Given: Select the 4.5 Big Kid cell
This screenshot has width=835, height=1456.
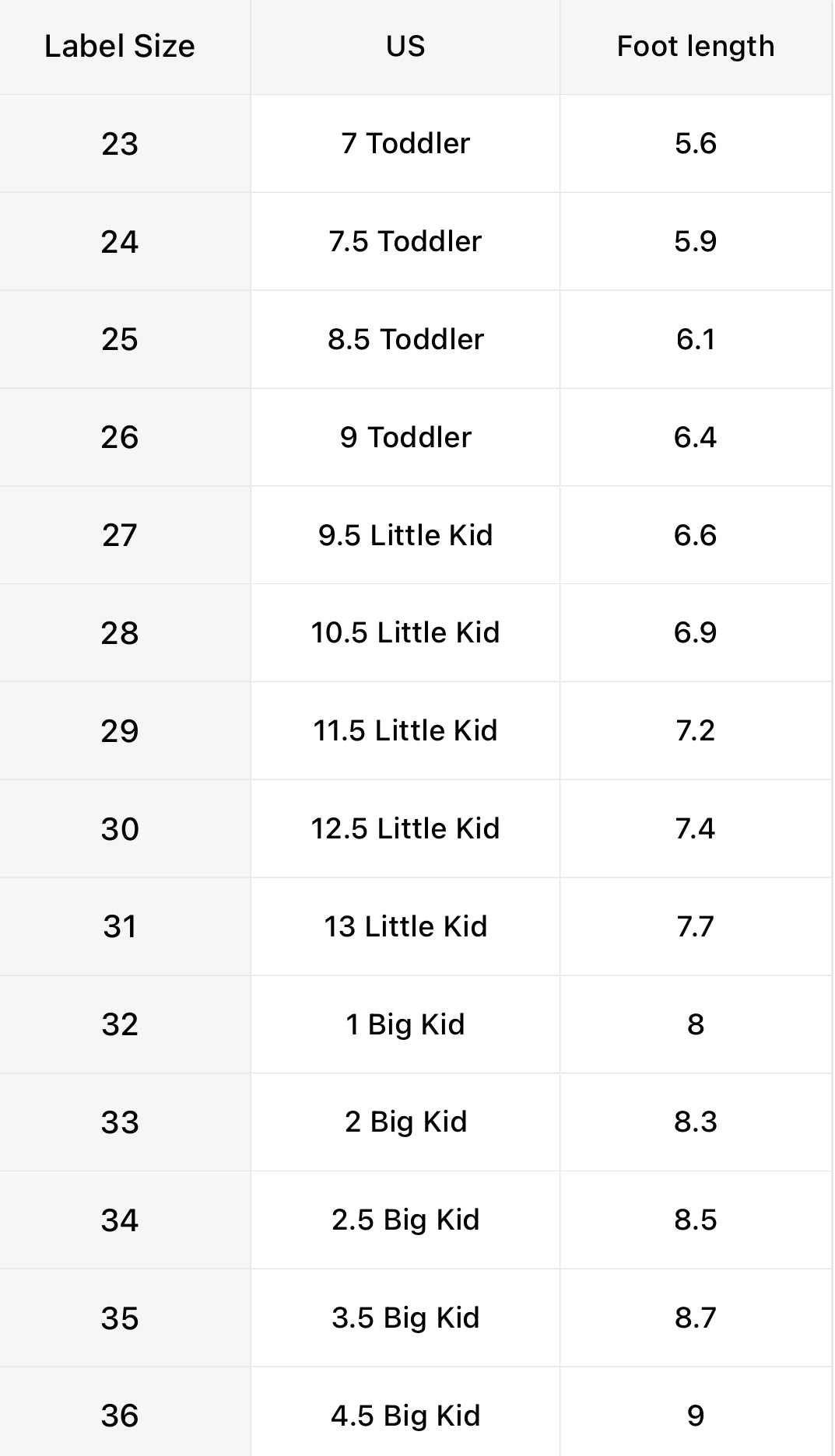Looking at the screenshot, I should click(x=405, y=1416).
